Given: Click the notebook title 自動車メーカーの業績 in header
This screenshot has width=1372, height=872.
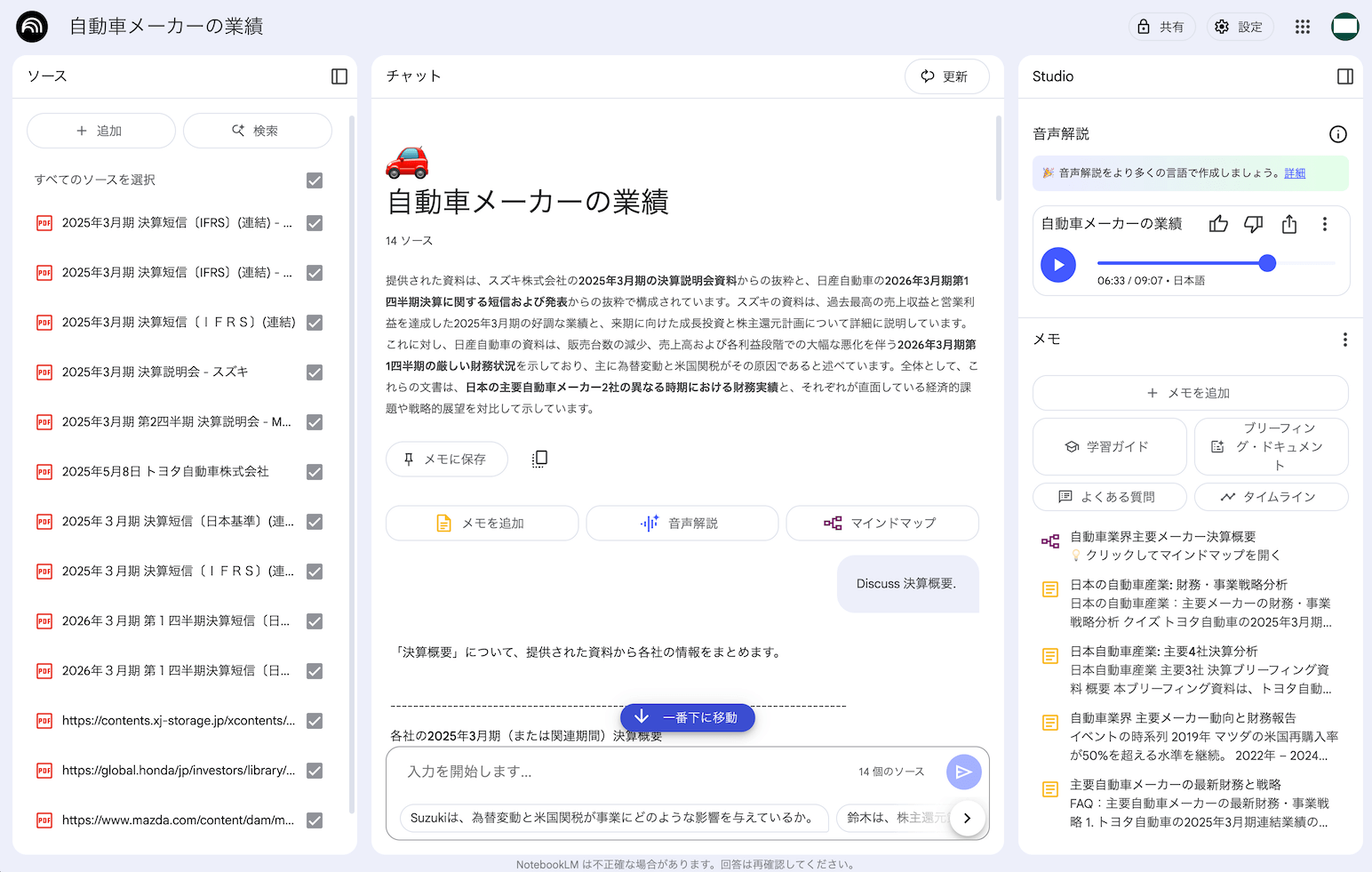Looking at the screenshot, I should (167, 27).
